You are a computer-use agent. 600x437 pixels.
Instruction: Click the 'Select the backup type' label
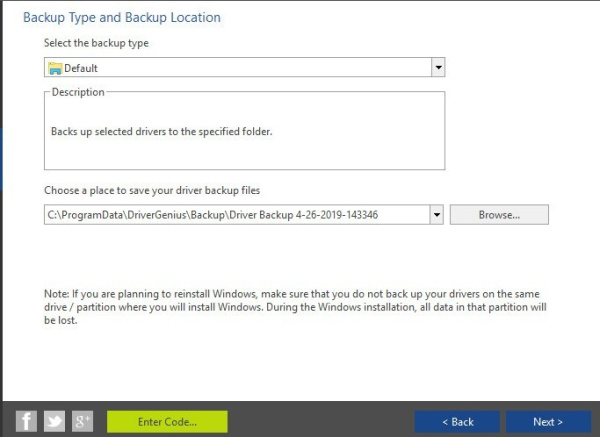point(96,44)
